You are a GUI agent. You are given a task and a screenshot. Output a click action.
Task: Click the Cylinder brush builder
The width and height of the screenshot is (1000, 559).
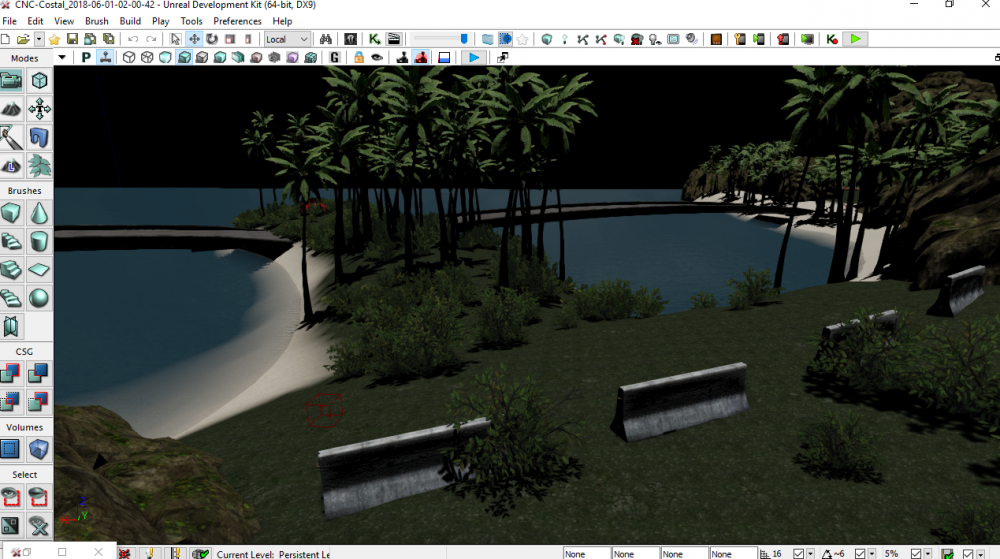pyautogui.click(x=40, y=242)
